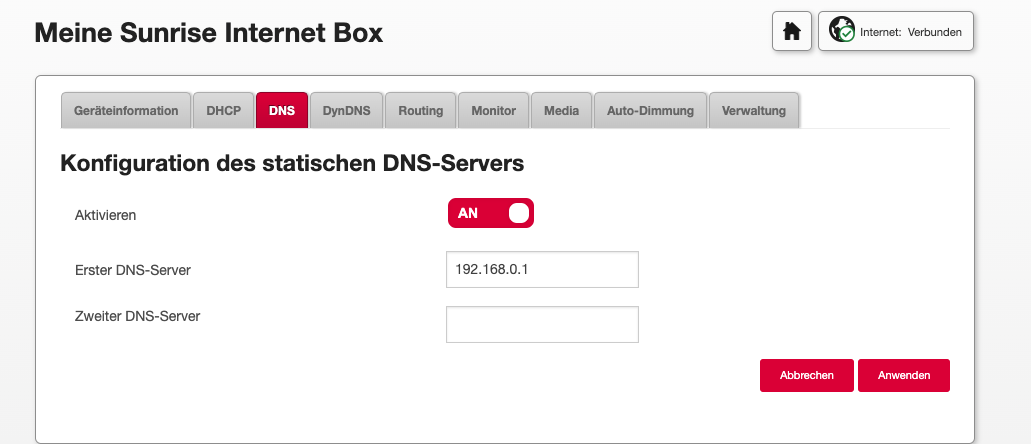Image resolution: width=1031 pixels, height=444 pixels.
Task: Click the Meine Sunrise Internet Box title
Action: pyautogui.click(x=208, y=33)
